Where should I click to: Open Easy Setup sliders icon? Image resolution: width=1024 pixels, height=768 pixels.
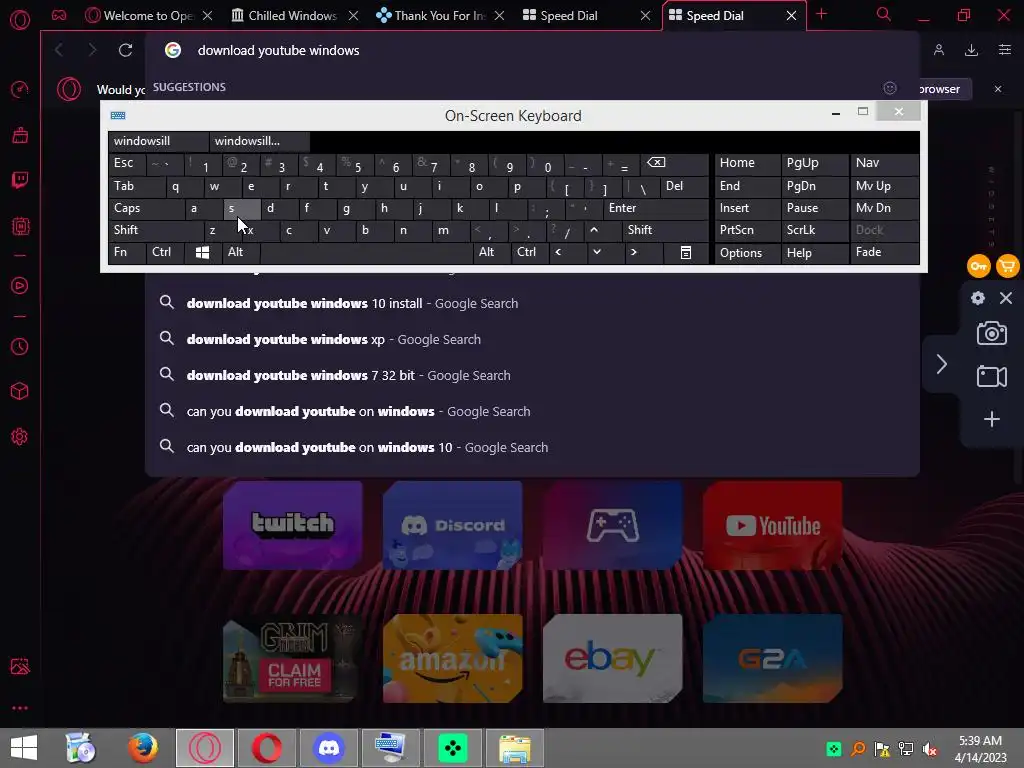1005,50
